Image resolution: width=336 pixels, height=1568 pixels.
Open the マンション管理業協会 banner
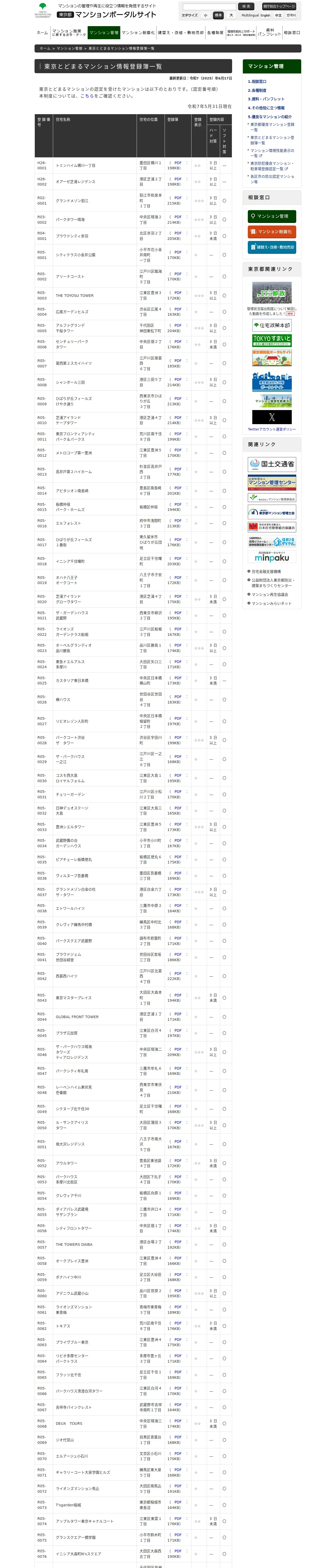tap(271, 498)
